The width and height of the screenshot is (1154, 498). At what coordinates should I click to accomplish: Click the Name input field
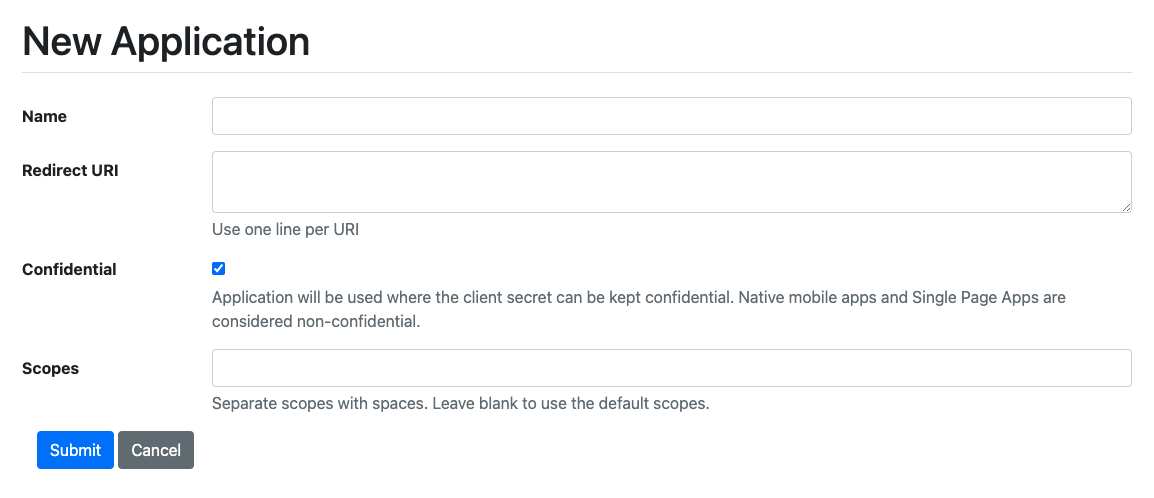coord(671,116)
